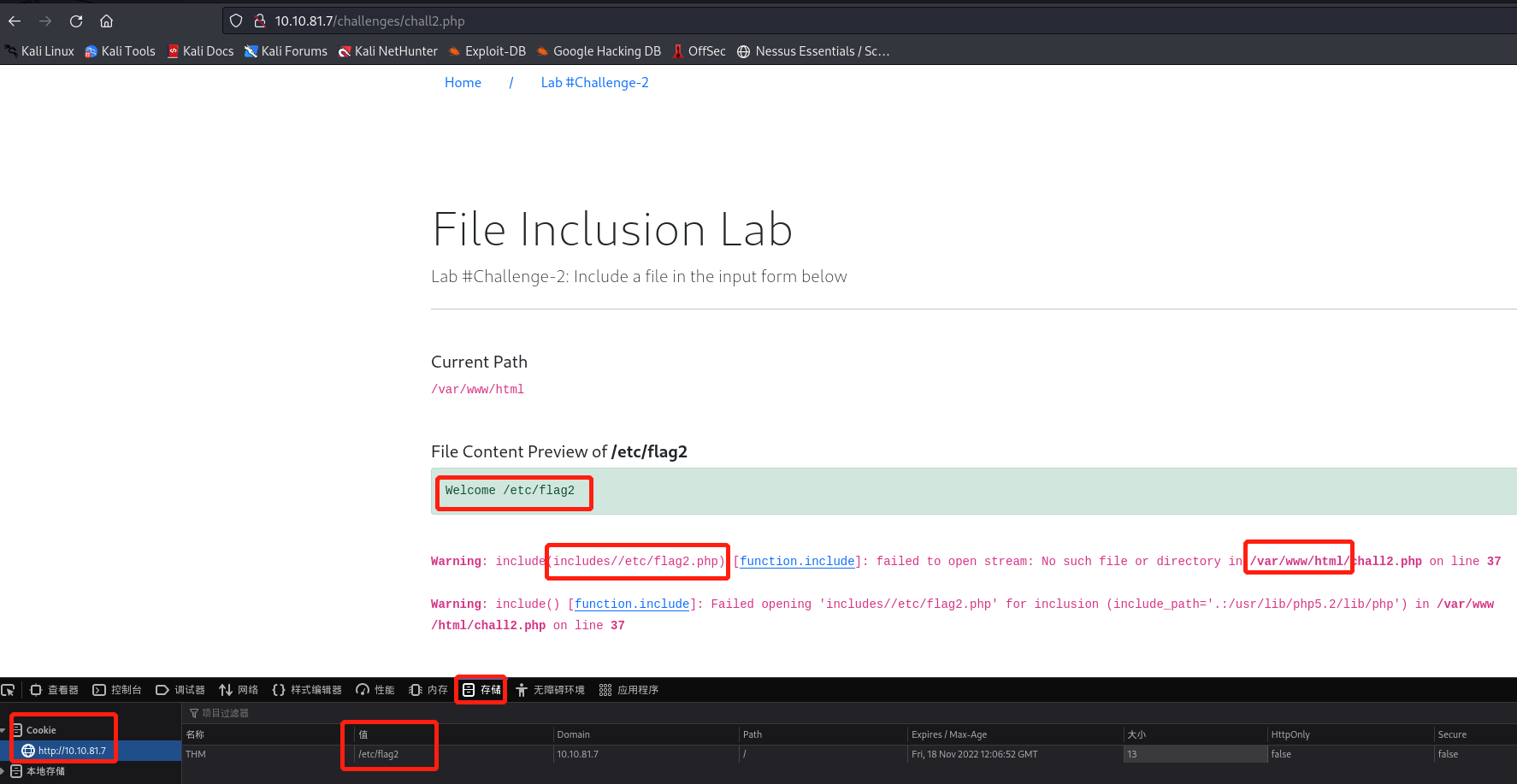1517x784 pixels.
Task: Reload the page with refresh icon
Action: pyautogui.click(x=76, y=21)
